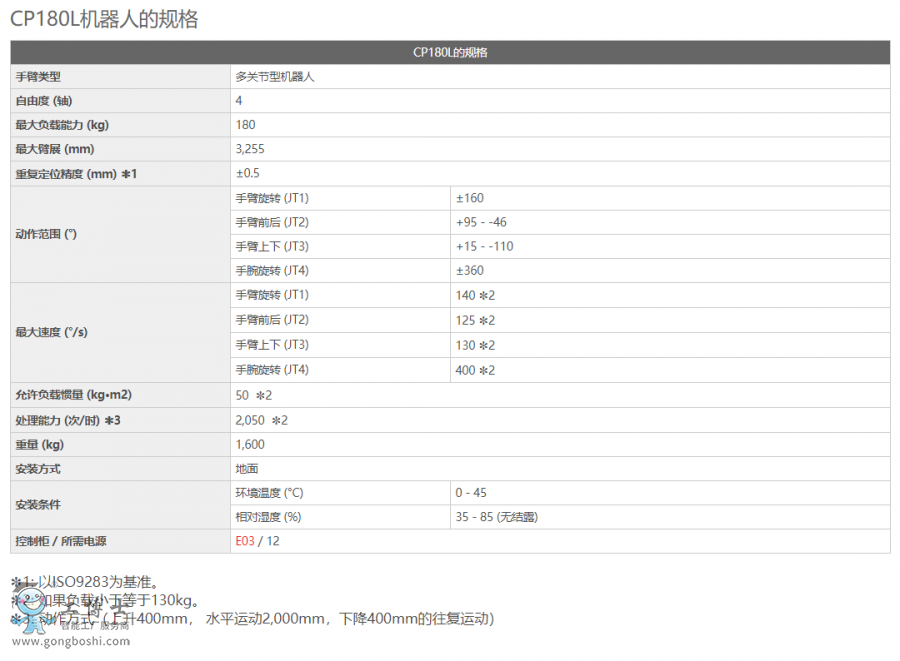900x661 pixels.
Task: Open the red E03 controller link
Action: [245, 541]
